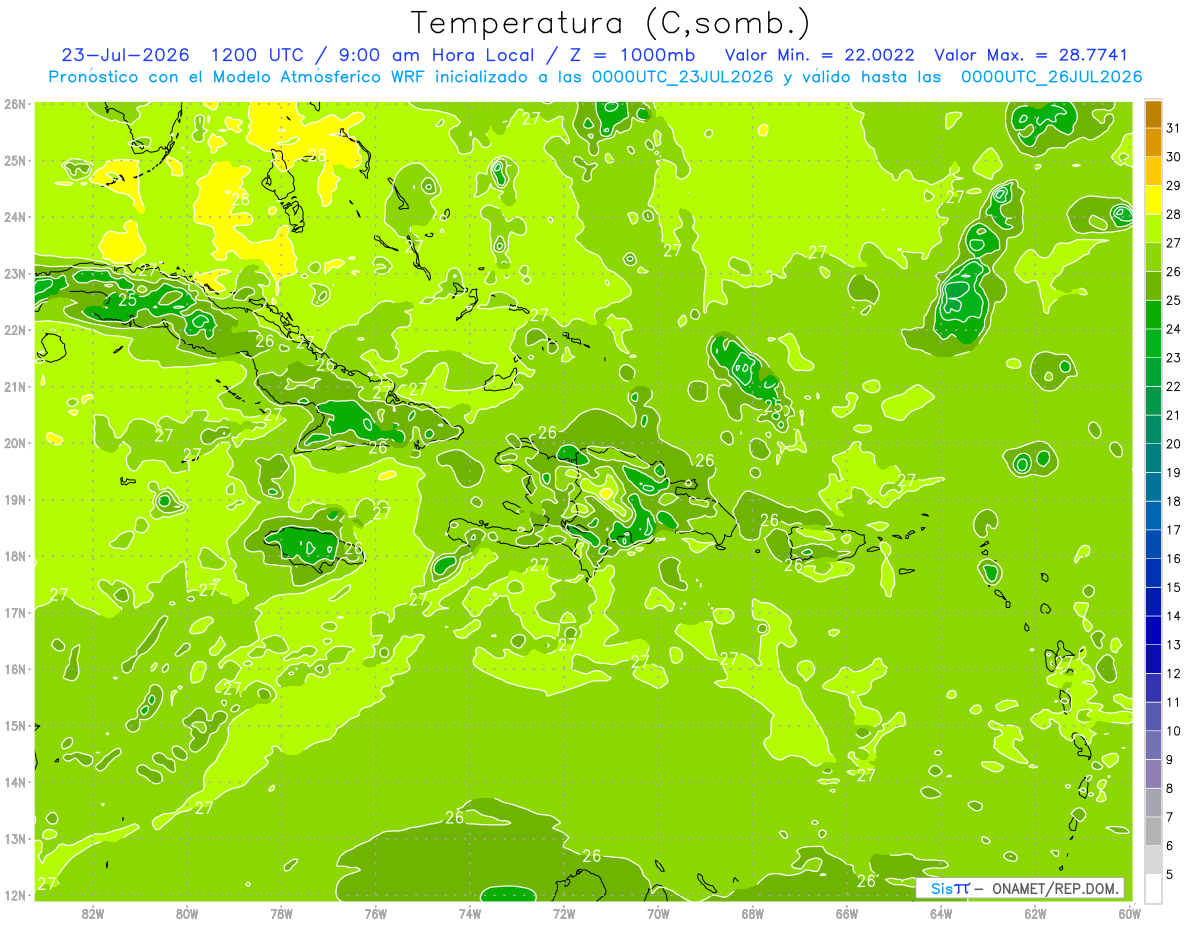Click the '26N' latitude axis label
The width and height of the screenshot is (1200, 927).
click(x=14, y=104)
